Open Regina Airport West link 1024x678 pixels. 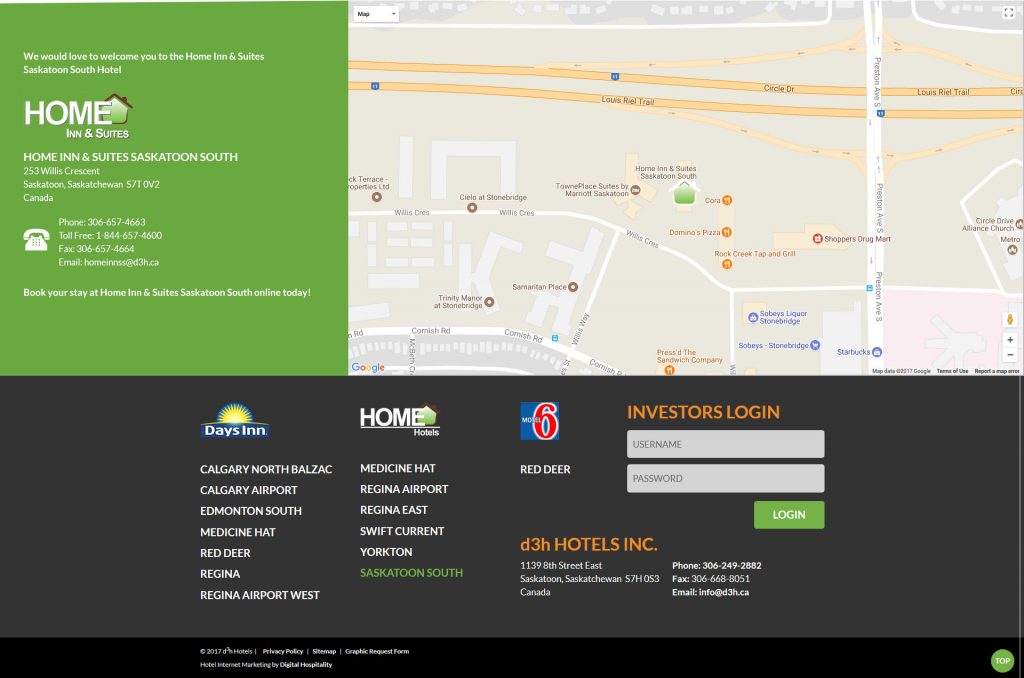[x=260, y=595]
